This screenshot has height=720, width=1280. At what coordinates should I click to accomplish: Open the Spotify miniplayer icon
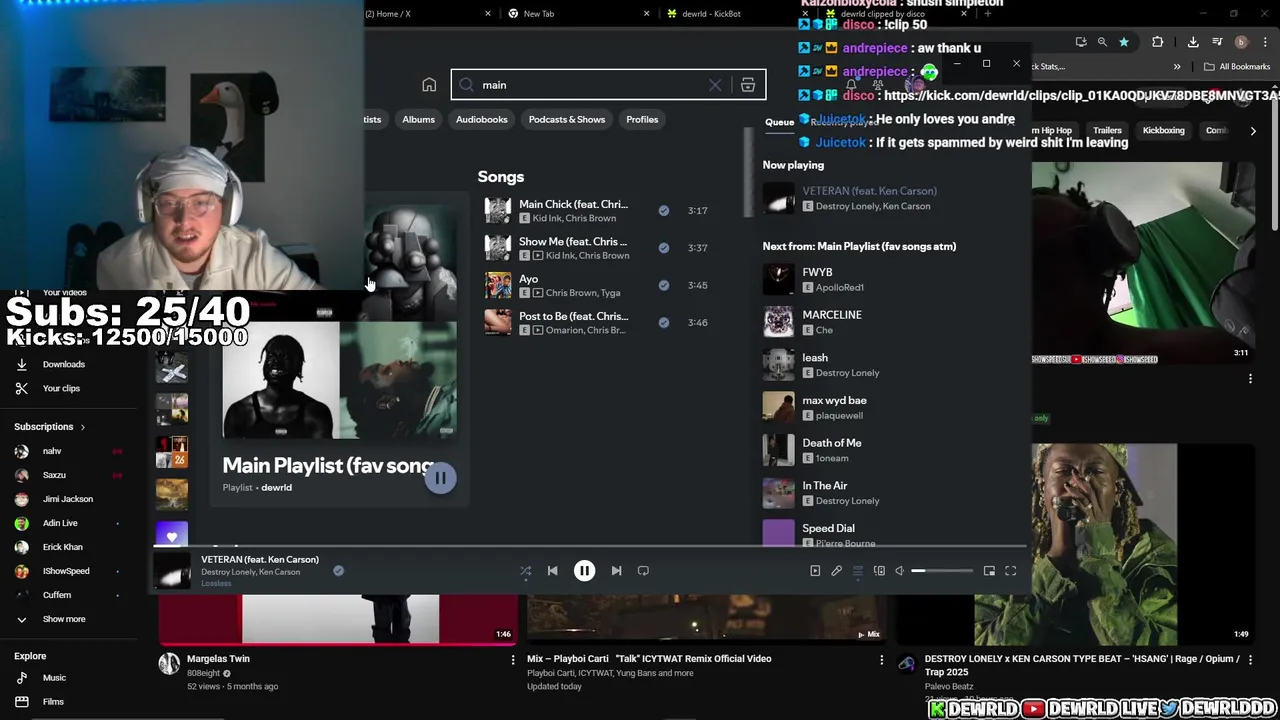coord(989,571)
